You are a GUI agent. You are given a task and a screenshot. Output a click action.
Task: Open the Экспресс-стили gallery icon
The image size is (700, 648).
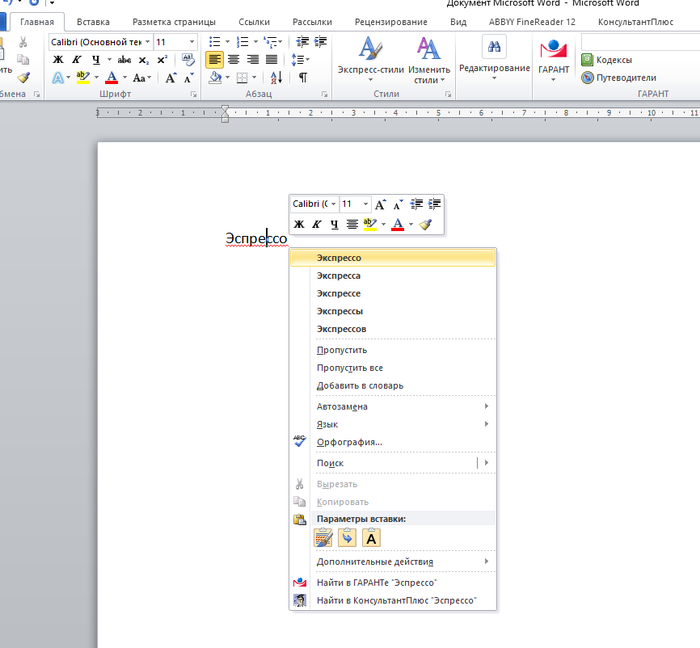click(x=370, y=50)
